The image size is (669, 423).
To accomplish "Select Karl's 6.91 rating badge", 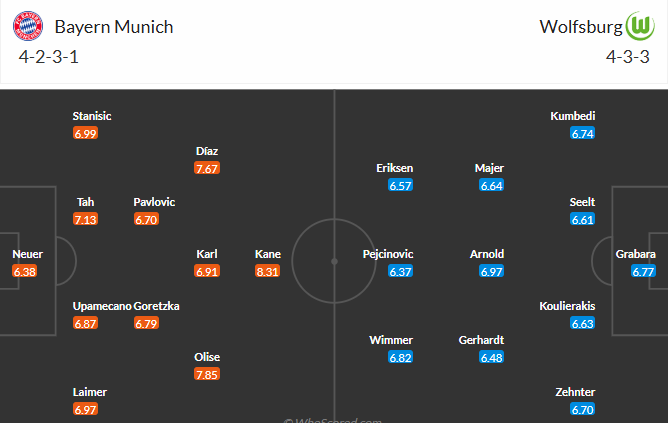I will tap(207, 271).
